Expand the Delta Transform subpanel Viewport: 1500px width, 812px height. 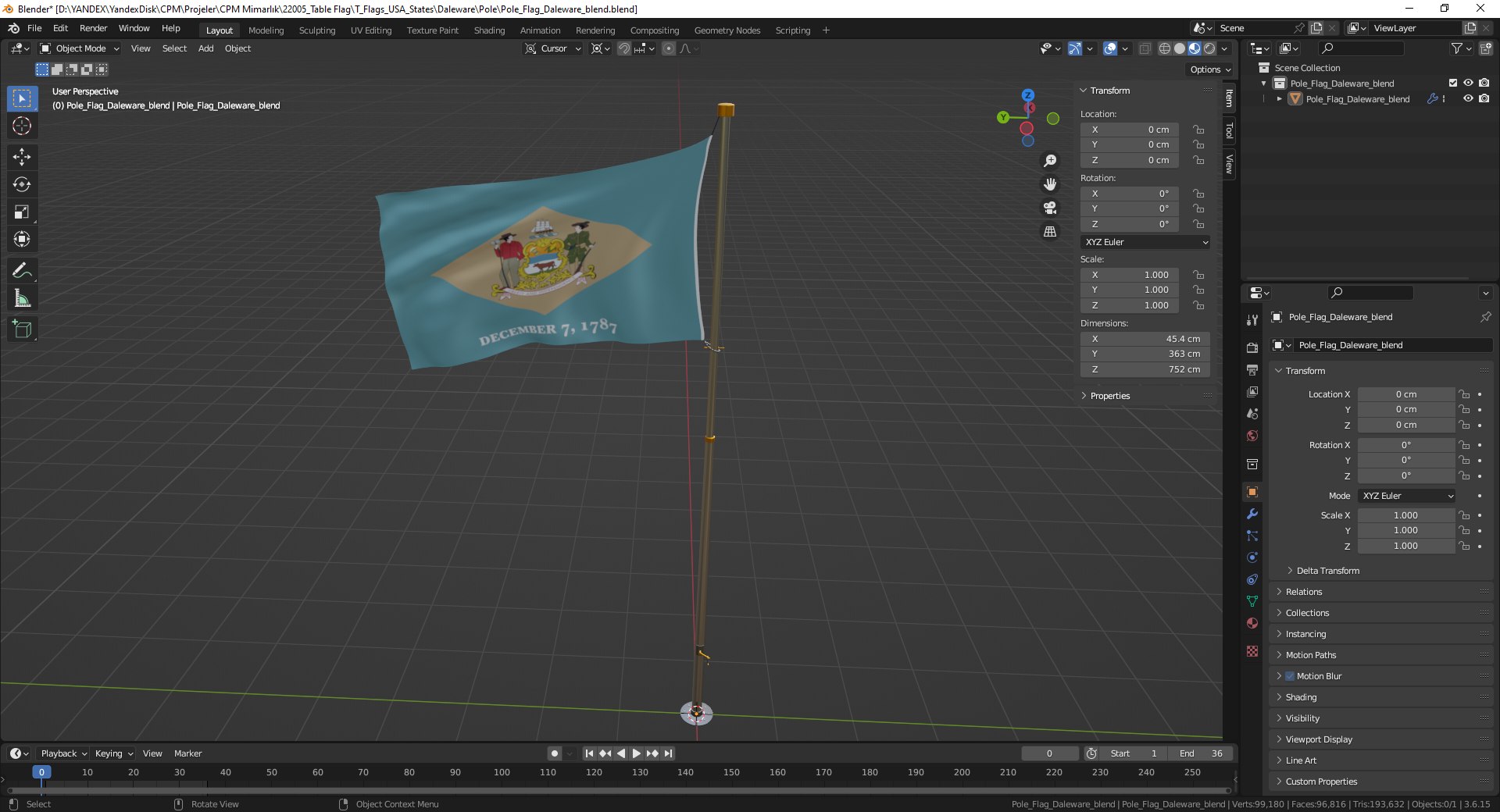[x=1327, y=571]
